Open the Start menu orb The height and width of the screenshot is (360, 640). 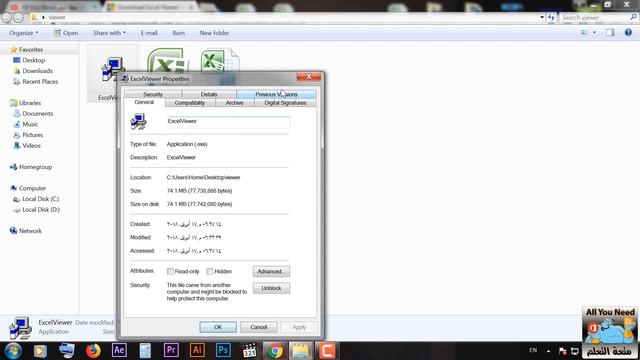13,351
